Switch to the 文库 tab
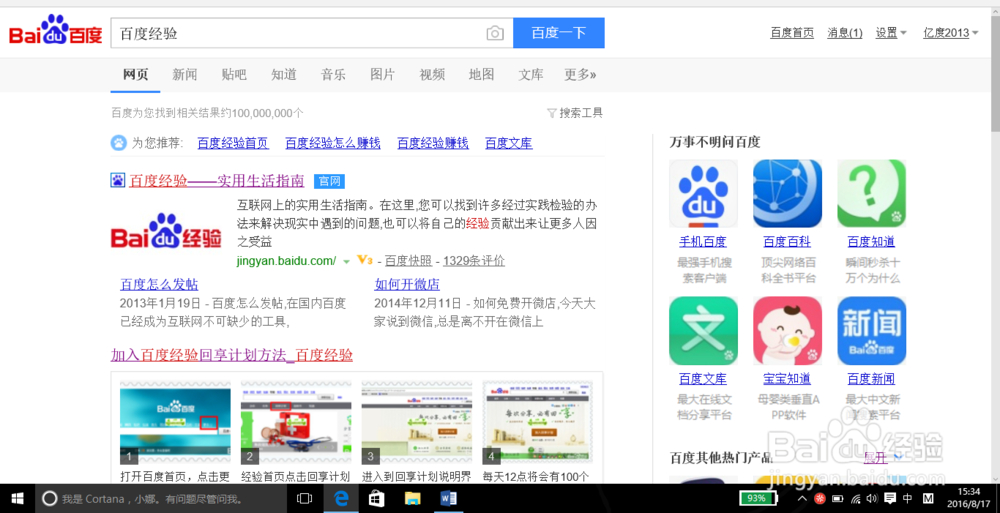The image size is (1000, 513). tap(531, 75)
